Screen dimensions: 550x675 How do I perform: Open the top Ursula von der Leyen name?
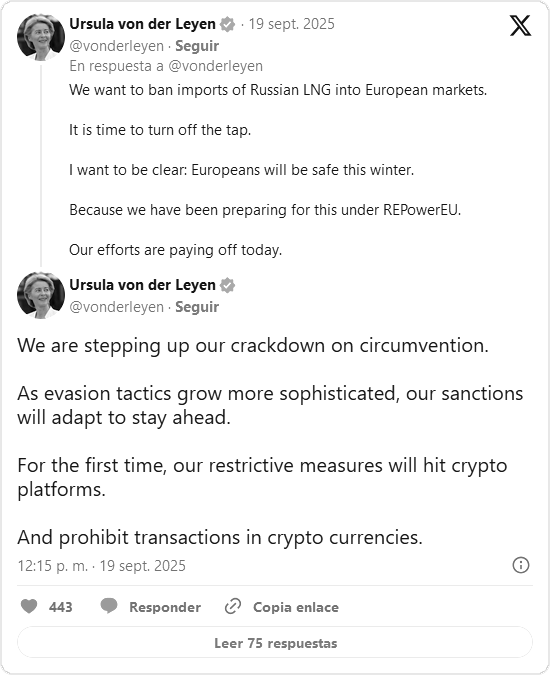(142, 24)
